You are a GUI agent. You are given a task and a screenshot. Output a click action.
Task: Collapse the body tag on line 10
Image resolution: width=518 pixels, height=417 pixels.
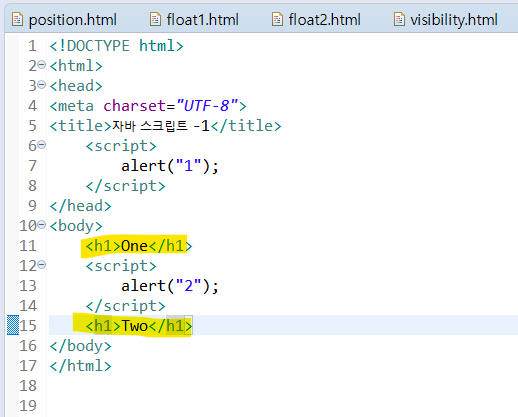coord(41,224)
